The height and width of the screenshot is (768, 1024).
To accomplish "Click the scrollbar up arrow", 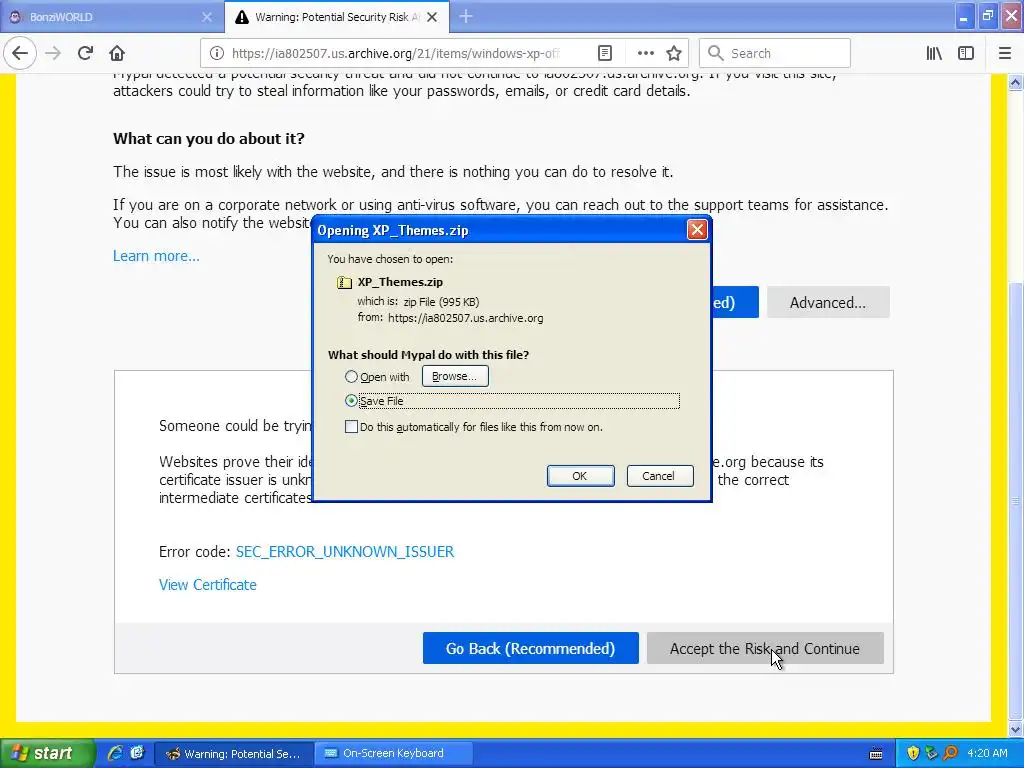I will pos(1016,82).
